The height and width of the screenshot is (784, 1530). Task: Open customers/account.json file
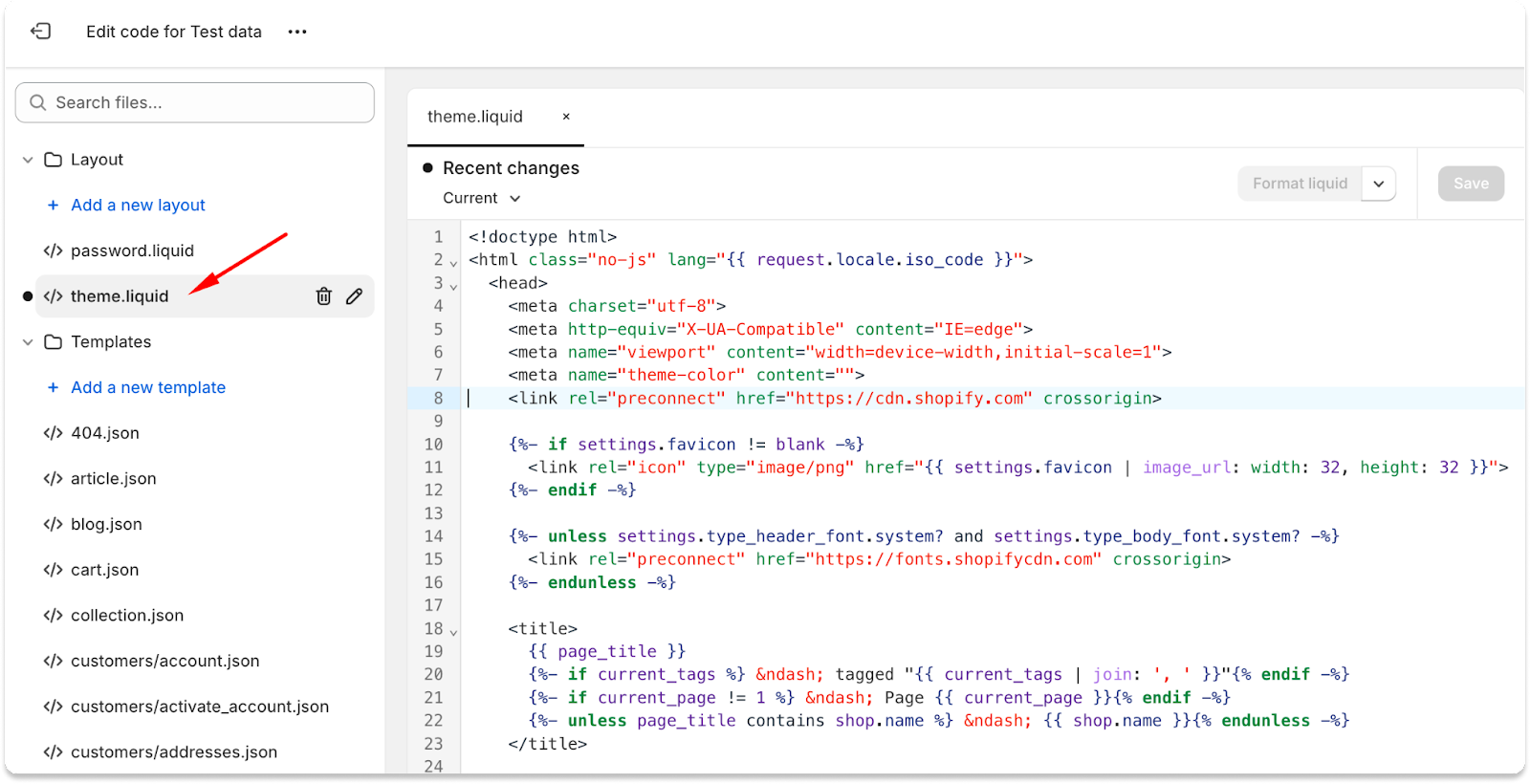point(164,662)
